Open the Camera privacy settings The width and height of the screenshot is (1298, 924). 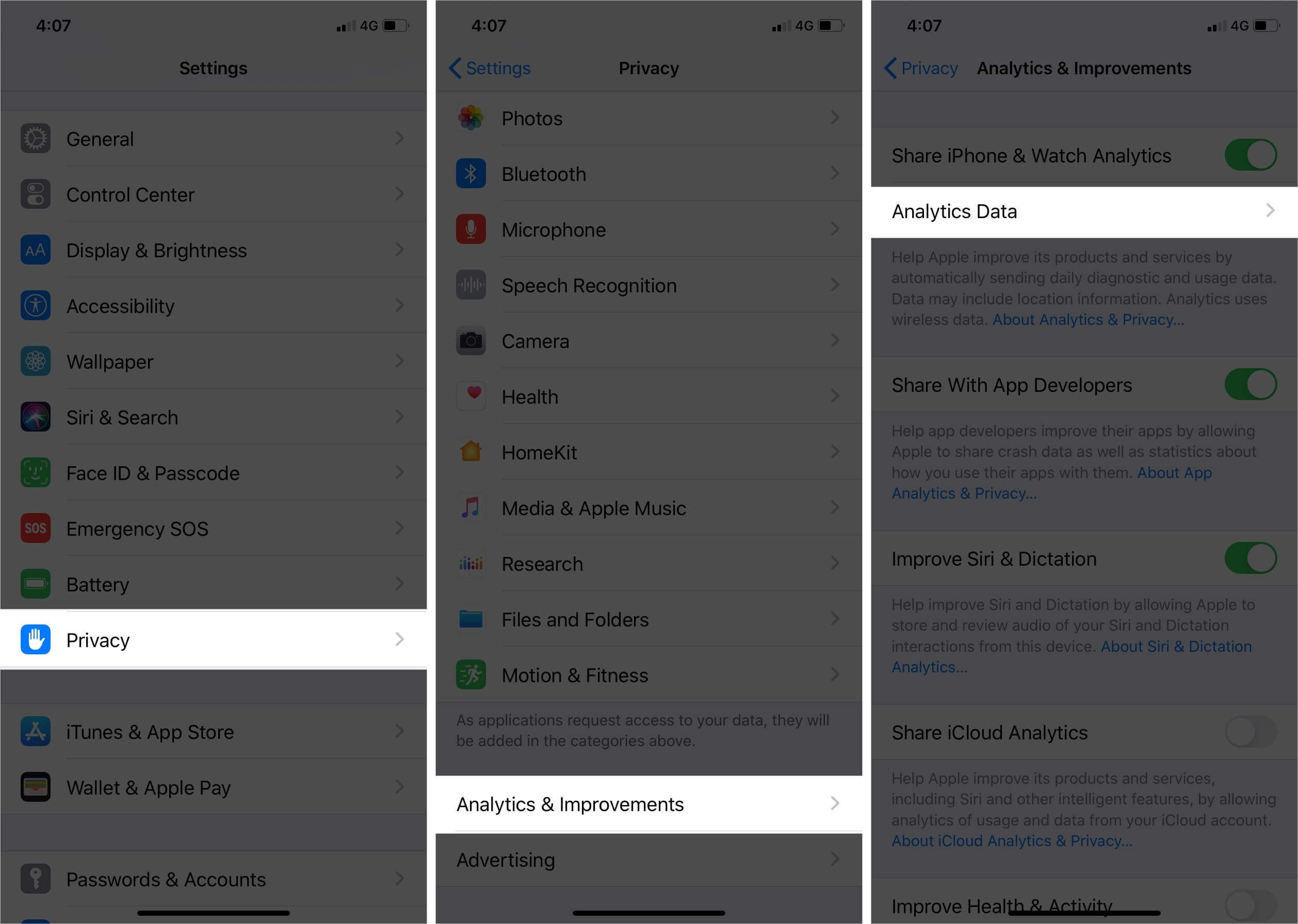click(x=649, y=340)
